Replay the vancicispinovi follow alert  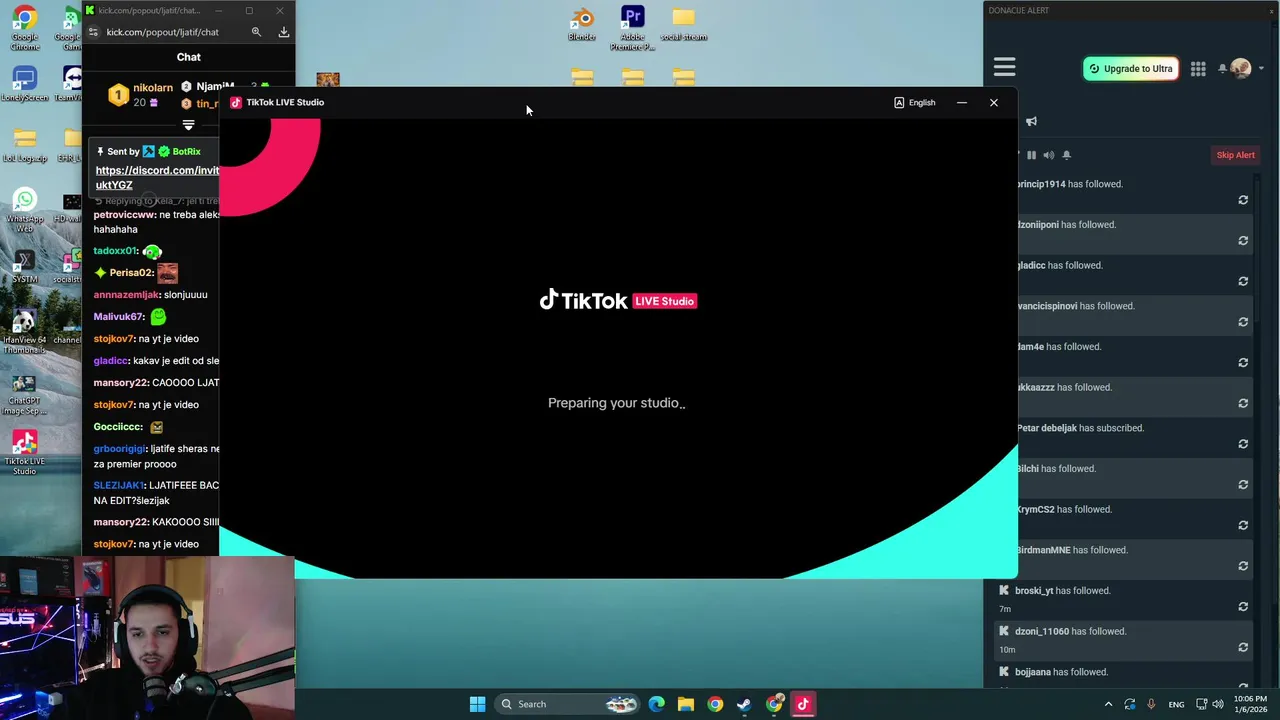(x=1243, y=322)
